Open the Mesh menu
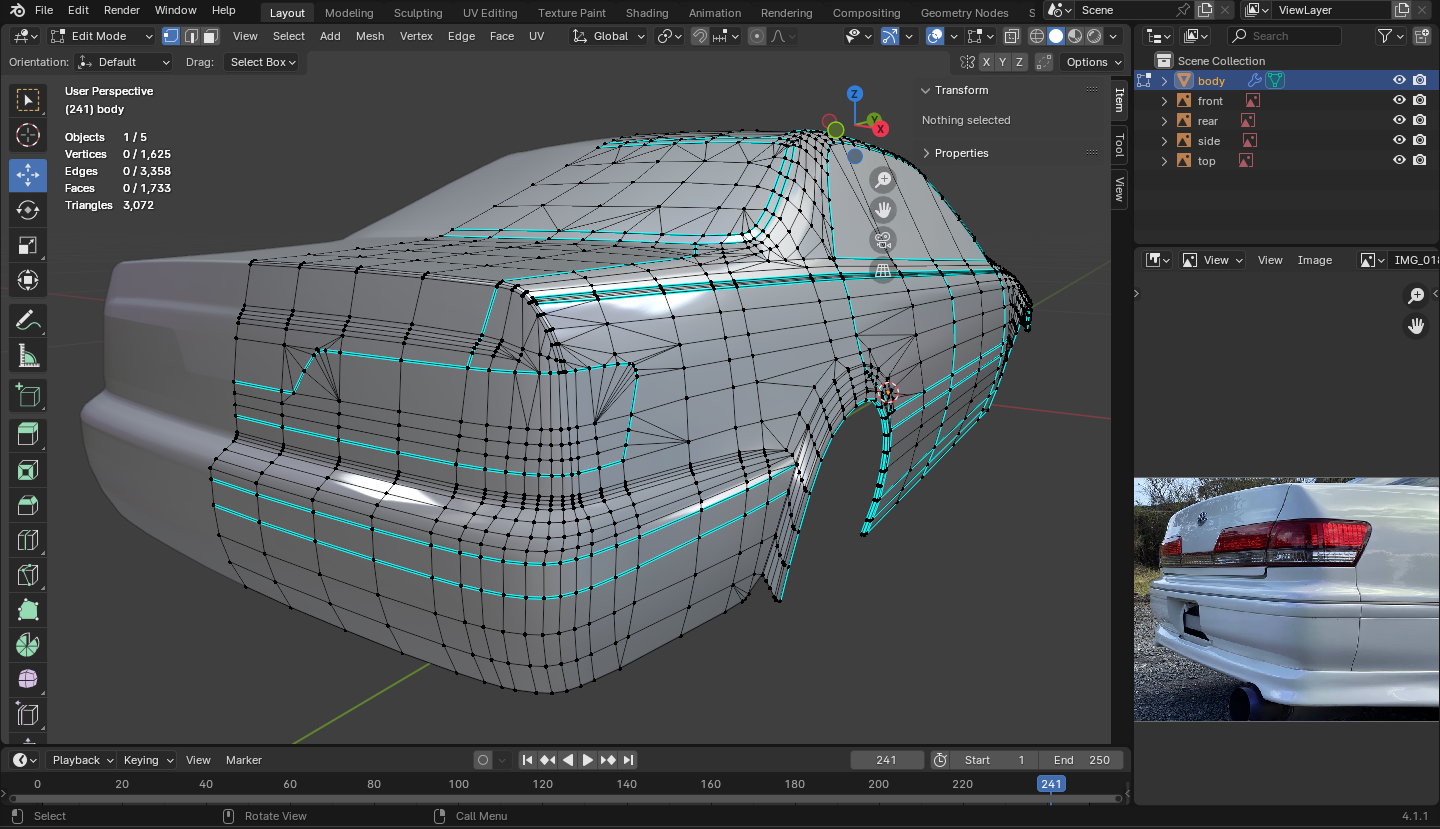This screenshot has width=1440, height=829. click(x=369, y=36)
